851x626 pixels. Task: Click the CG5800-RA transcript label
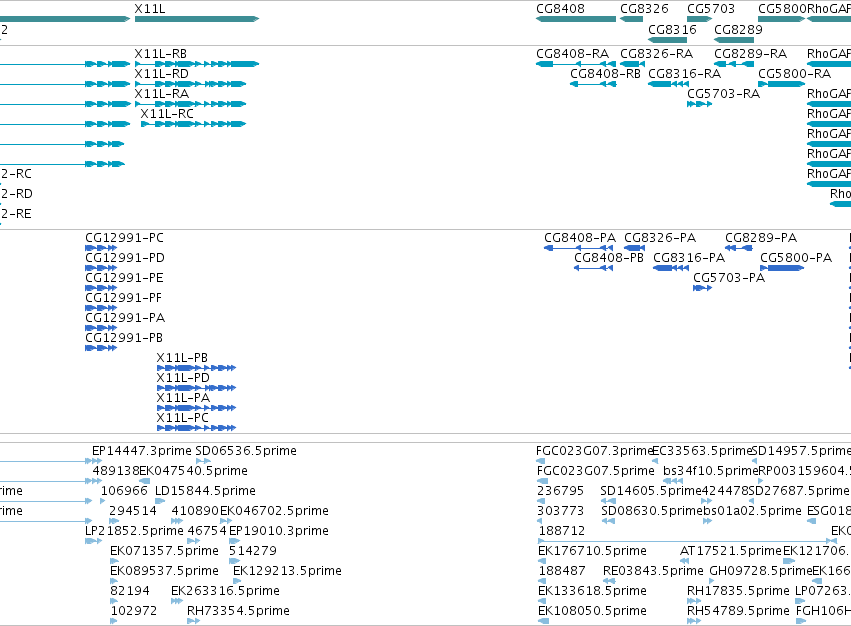795,74
